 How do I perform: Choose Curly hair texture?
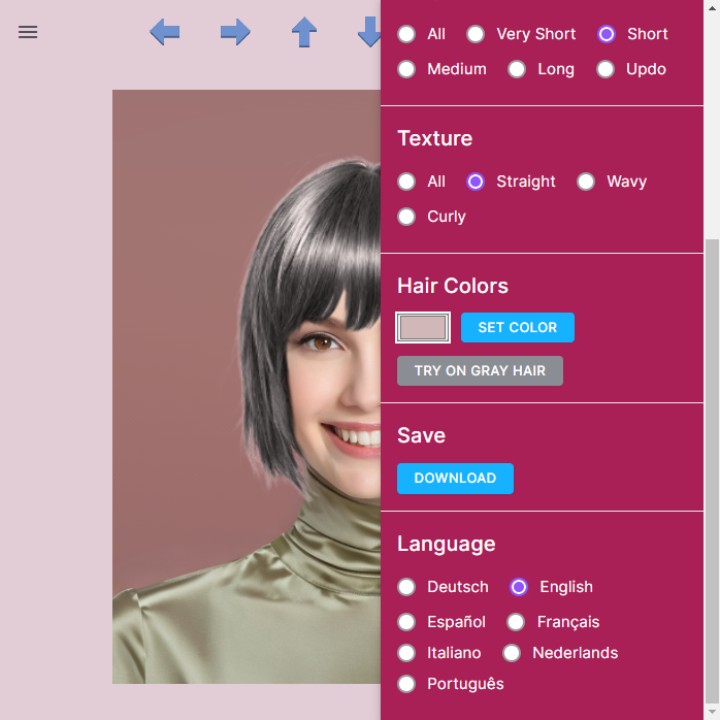[407, 216]
